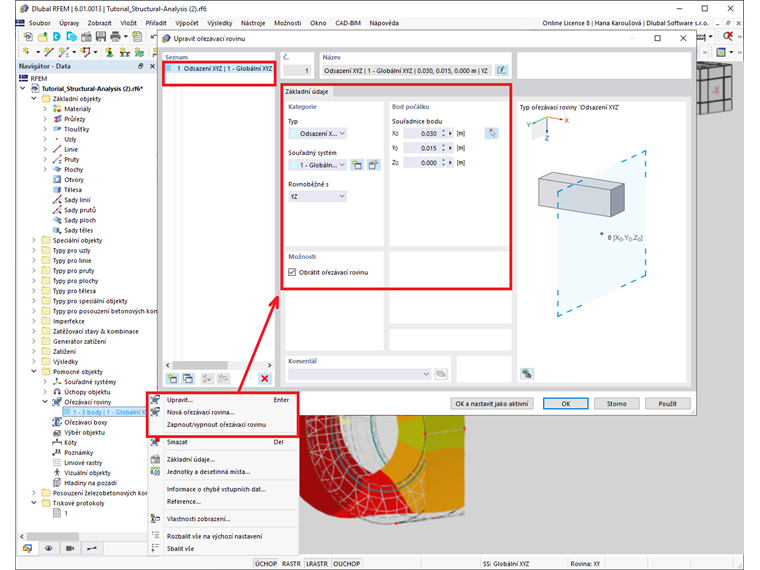Image resolution: width=760 pixels, height=570 pixels.
Task: Close the Navigator - Data panel
Action: pos(152,66)
